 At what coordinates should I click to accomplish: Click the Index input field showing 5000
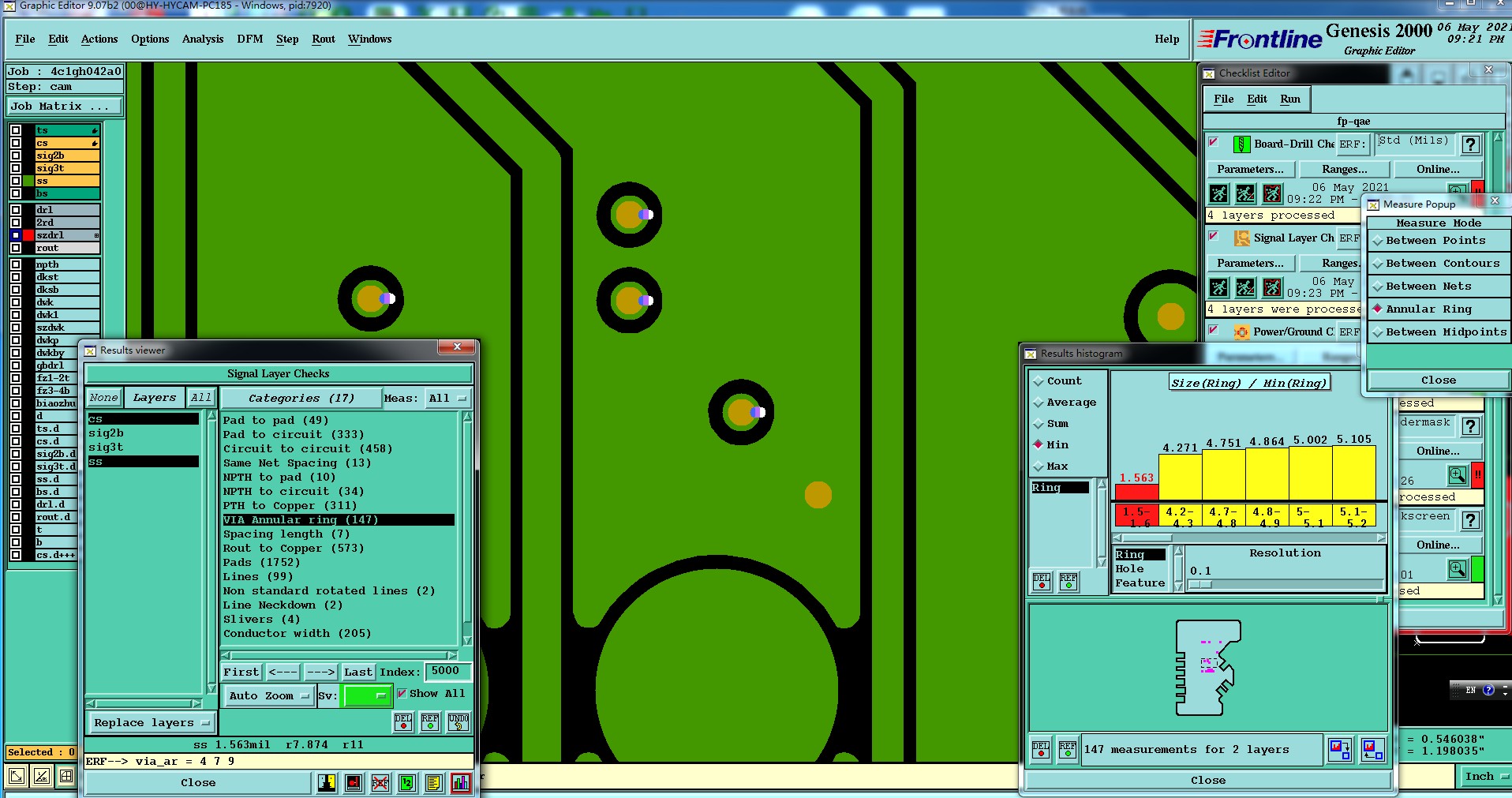coord(447,672)
